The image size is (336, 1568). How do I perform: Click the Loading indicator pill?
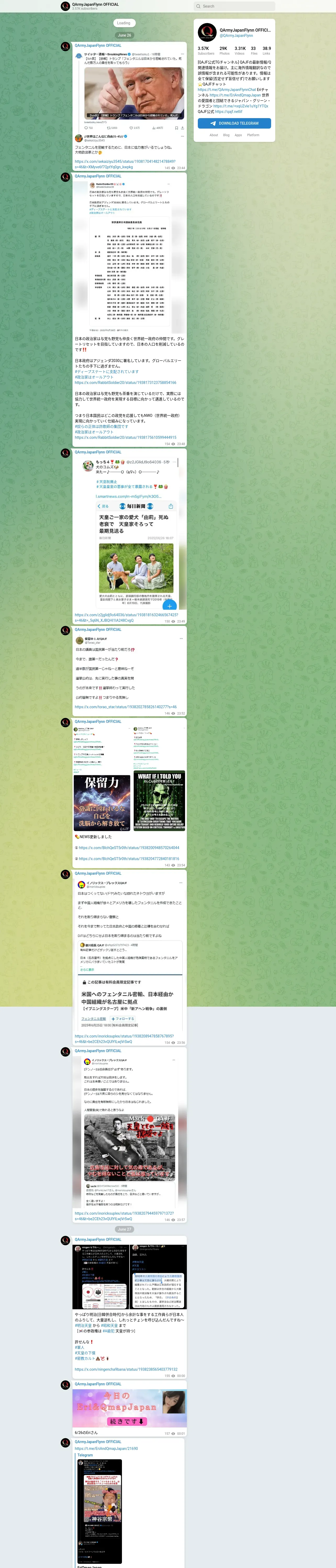[x=124, y=23]
